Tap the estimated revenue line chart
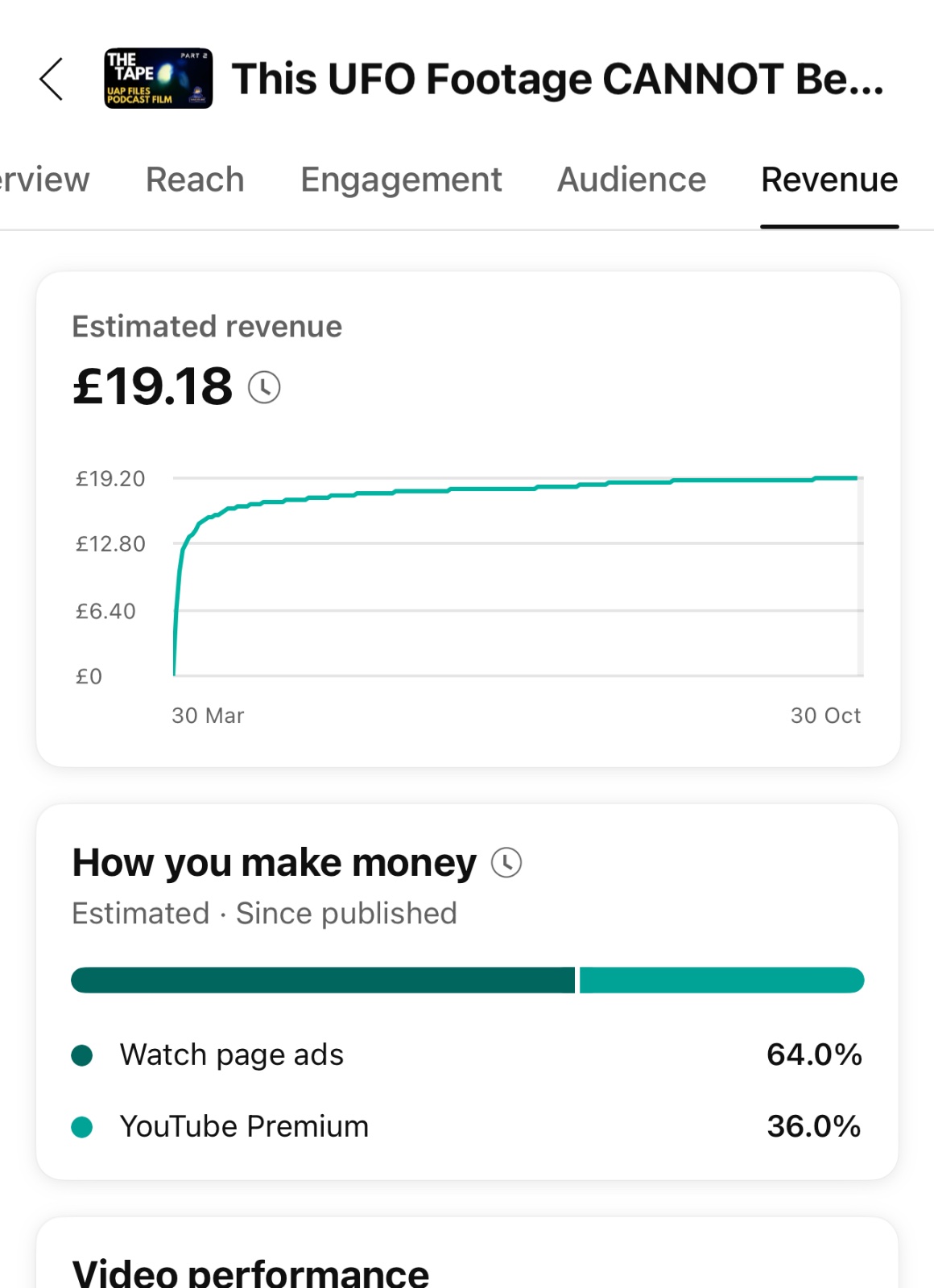 point(515,576)
